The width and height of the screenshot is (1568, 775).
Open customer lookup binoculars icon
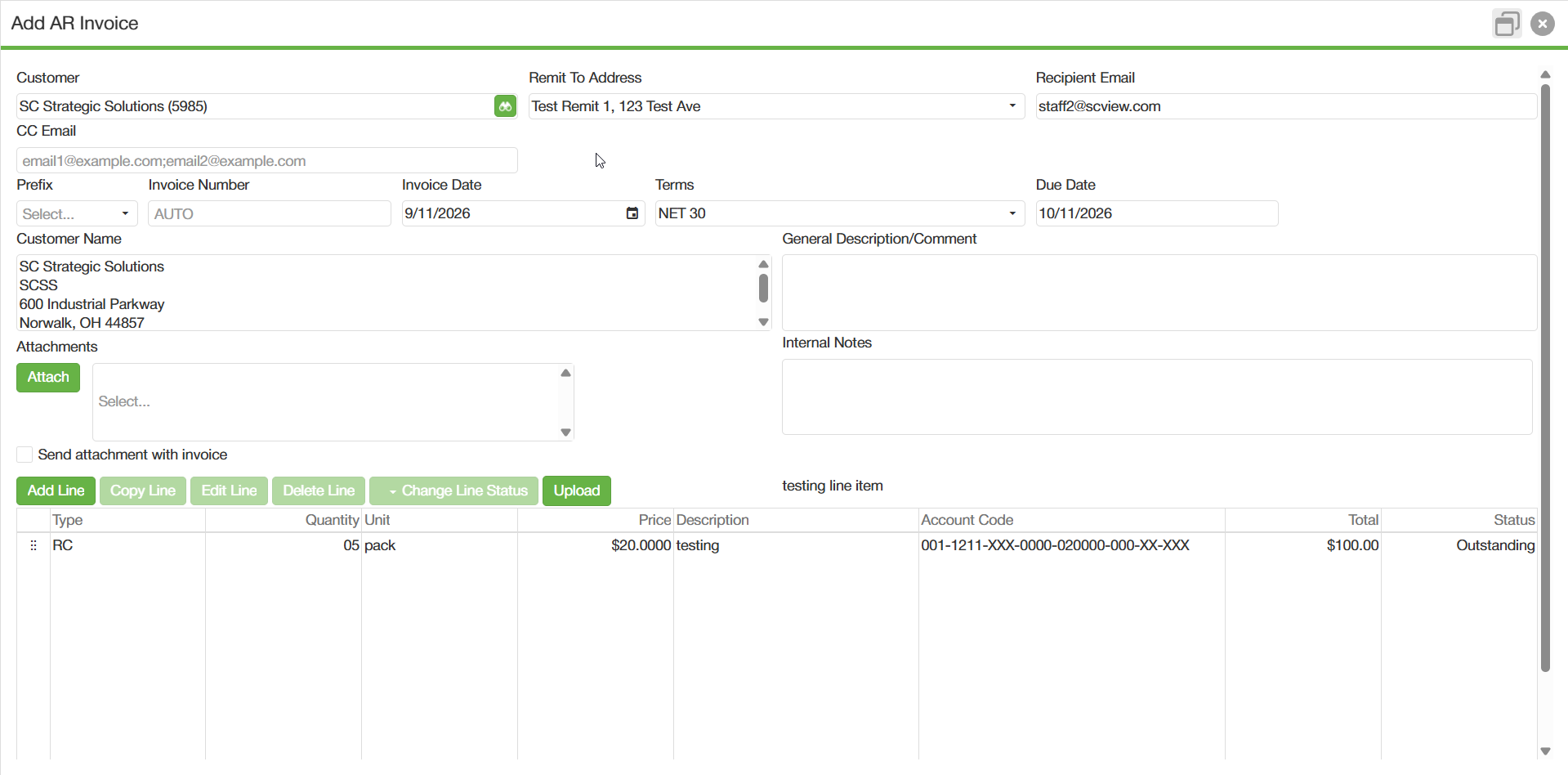505,106
